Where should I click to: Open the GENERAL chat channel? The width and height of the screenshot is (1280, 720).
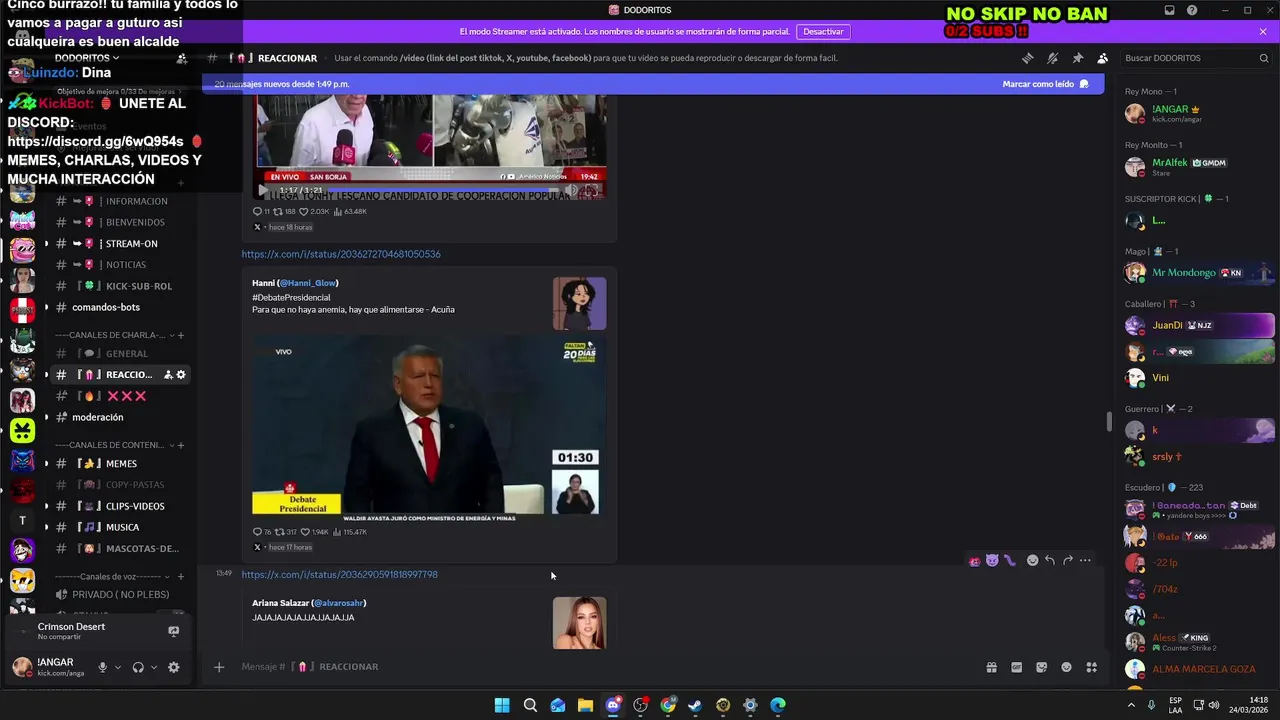pyautogui.click(x=120, y=353)
